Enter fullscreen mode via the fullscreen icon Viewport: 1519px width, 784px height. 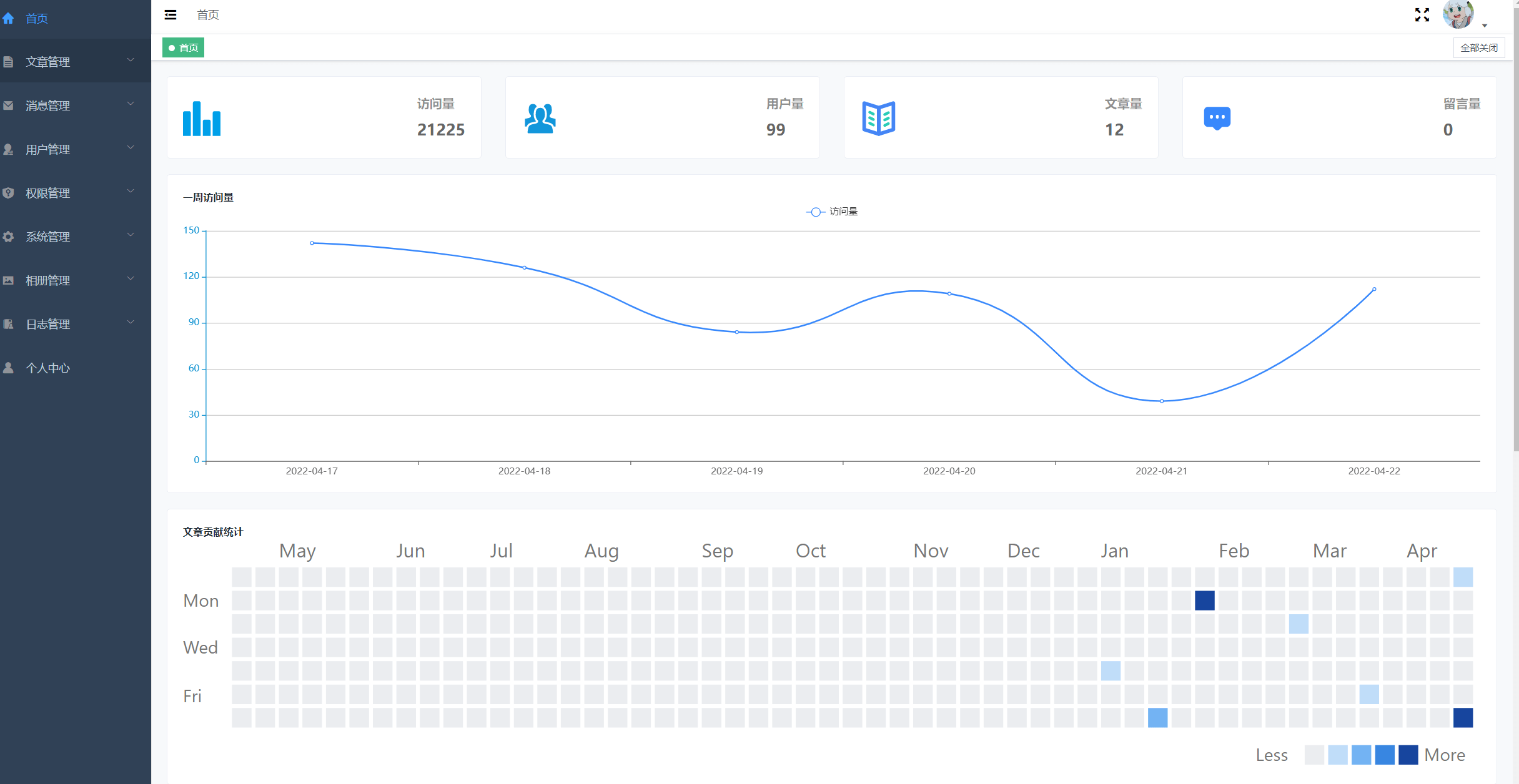coord(1422,15)
